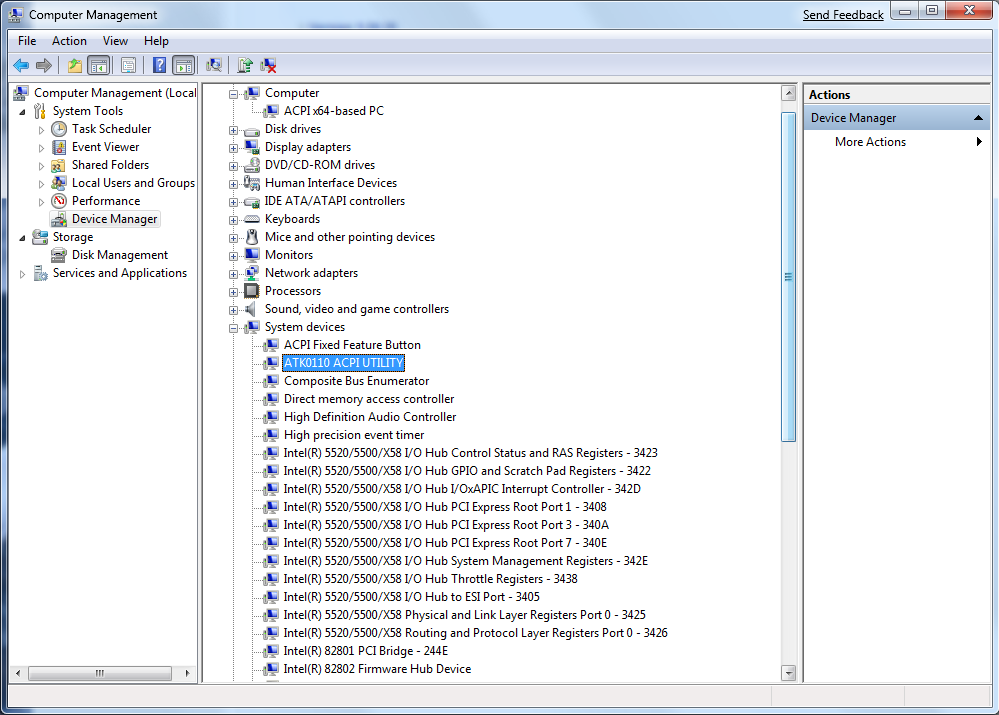
Task: Expand the Event Viewer node
Action: point(41,148)
